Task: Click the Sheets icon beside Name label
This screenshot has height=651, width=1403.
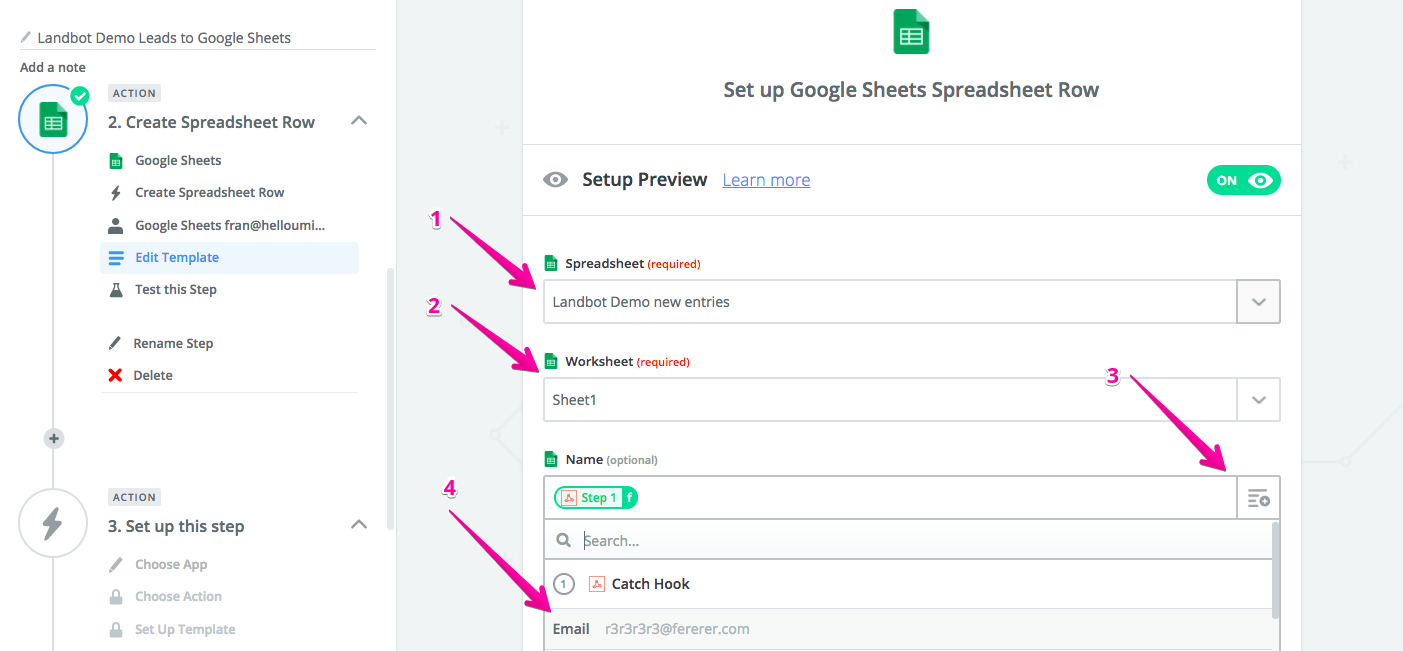Action: pos(550,460)
